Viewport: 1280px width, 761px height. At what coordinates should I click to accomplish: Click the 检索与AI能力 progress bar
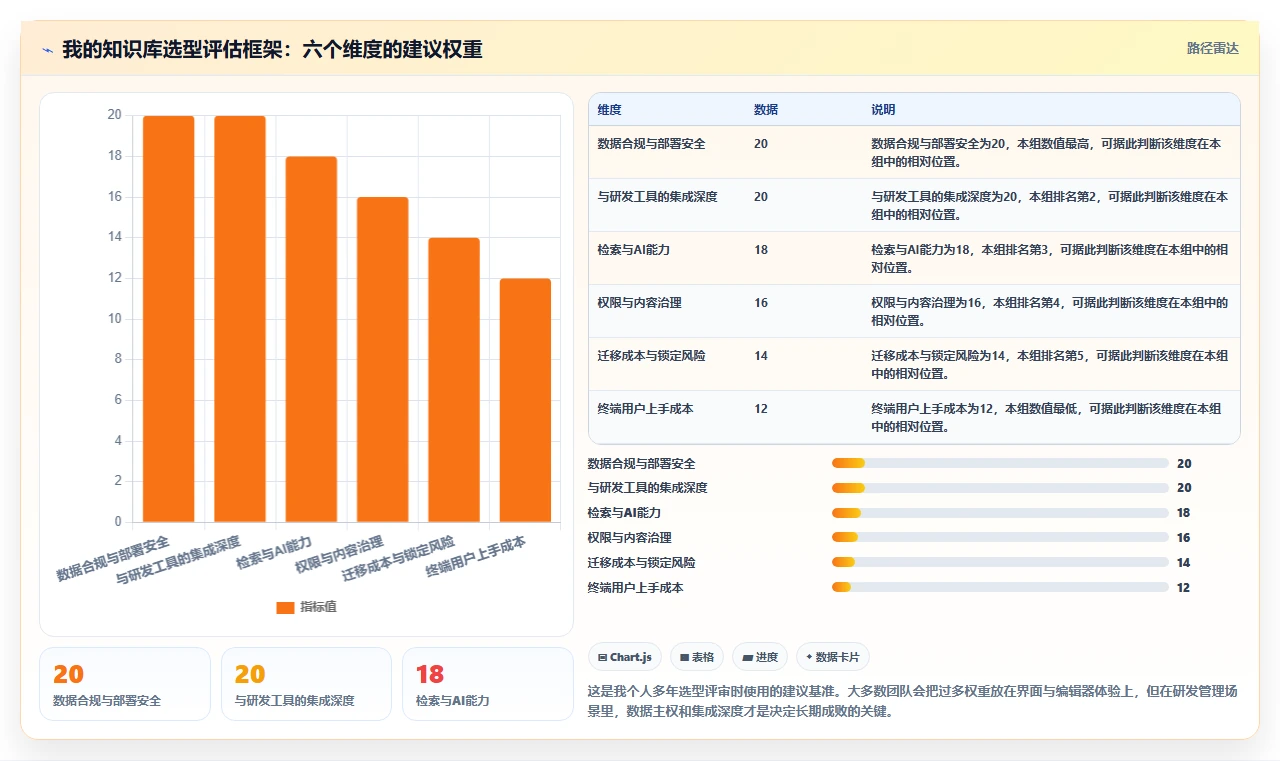pos(1000,513)
